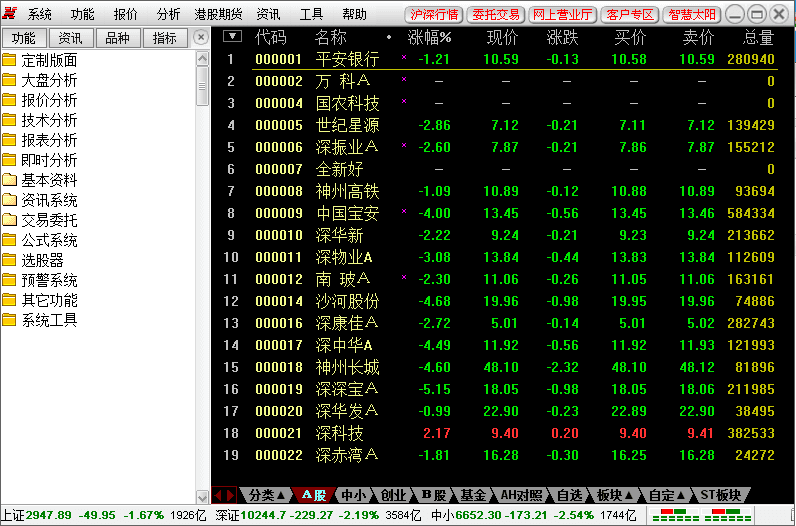Image resolution: width=796 pixels, height=526 pixels.
Task: Open the 技术分析 tree folder
Action: [49, 120]
